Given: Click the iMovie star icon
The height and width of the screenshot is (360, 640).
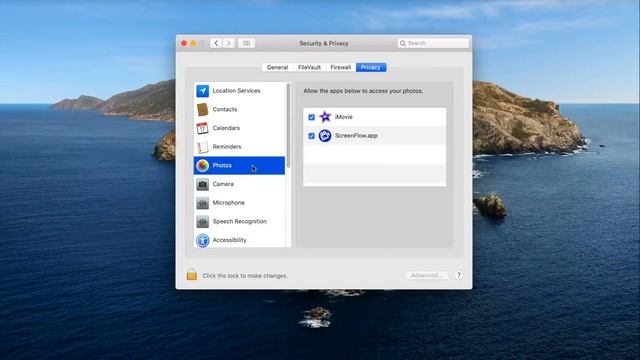Looking at the screenshot, I should [325, 117].
